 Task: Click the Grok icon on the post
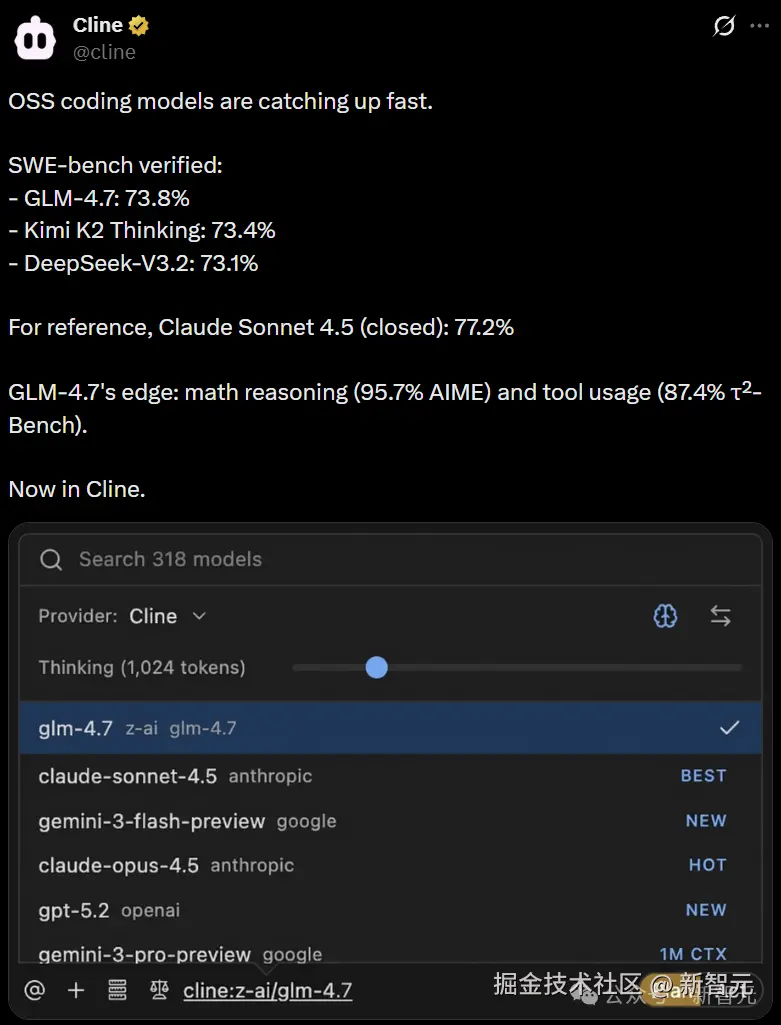pyautogui.click(x=724, y=27)
